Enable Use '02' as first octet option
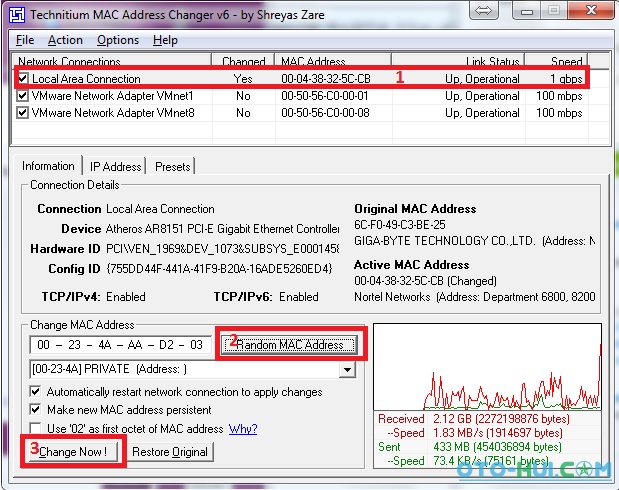Viewport: 619px width, 490px height. point(36,428)
